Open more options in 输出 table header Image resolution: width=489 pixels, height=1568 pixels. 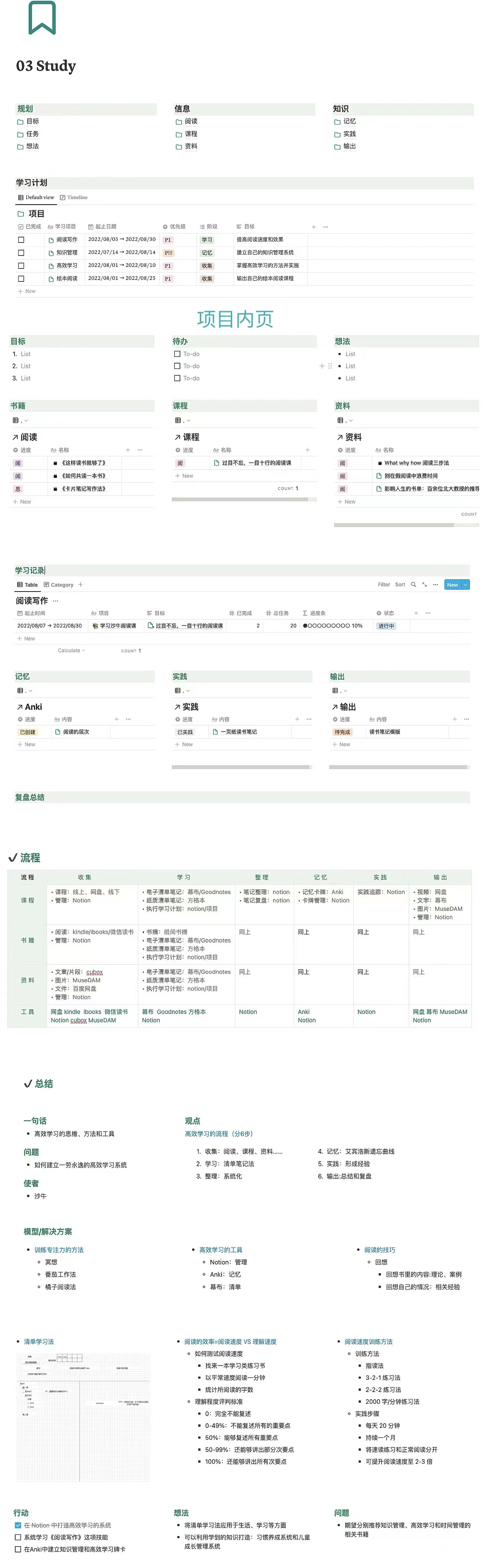point(466,719)
